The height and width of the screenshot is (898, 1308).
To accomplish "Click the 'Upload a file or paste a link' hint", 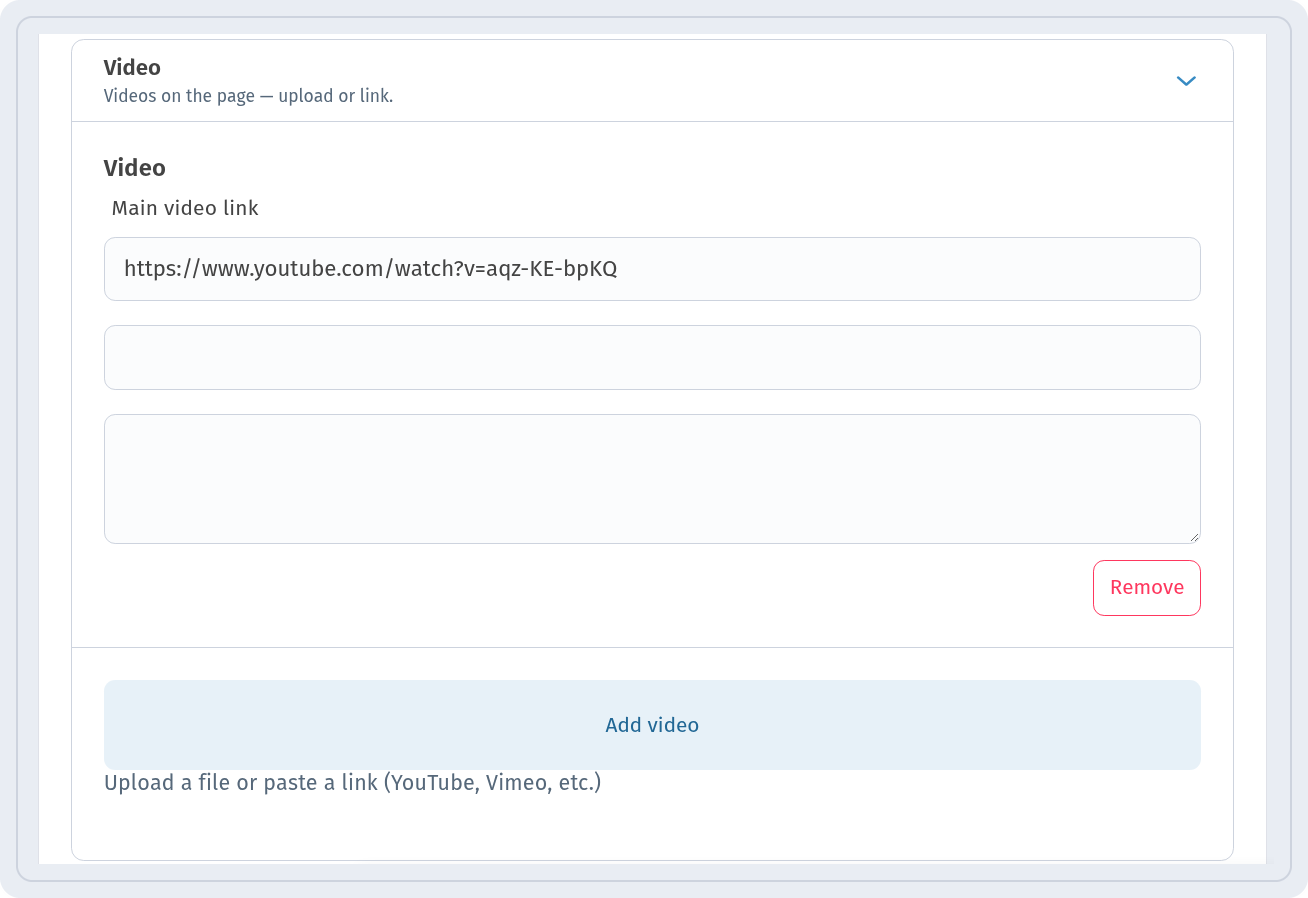I will pyautogui.click(x=353, y=783).
